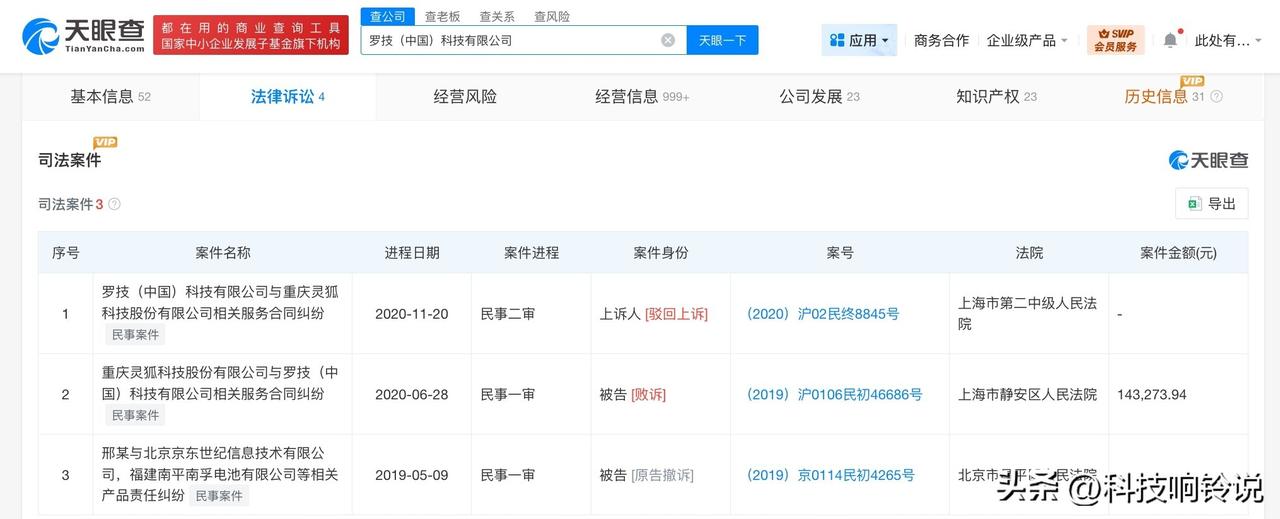Open the SVIP member service badge
This screenshot has height=519, width=1280.
click(x=1115, y=40)
